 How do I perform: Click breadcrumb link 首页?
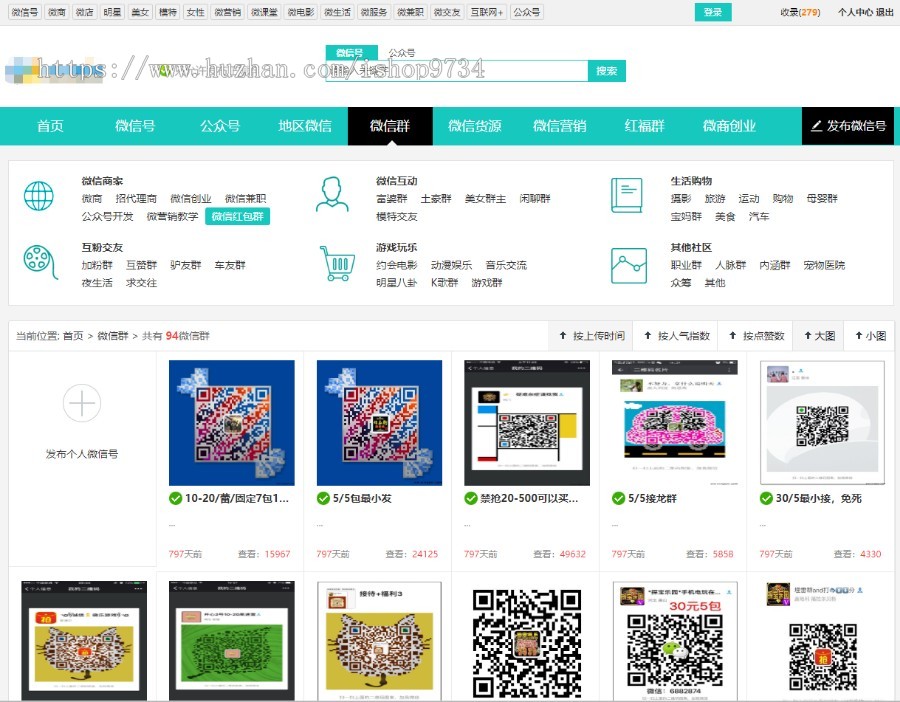[x=73, y=336]
